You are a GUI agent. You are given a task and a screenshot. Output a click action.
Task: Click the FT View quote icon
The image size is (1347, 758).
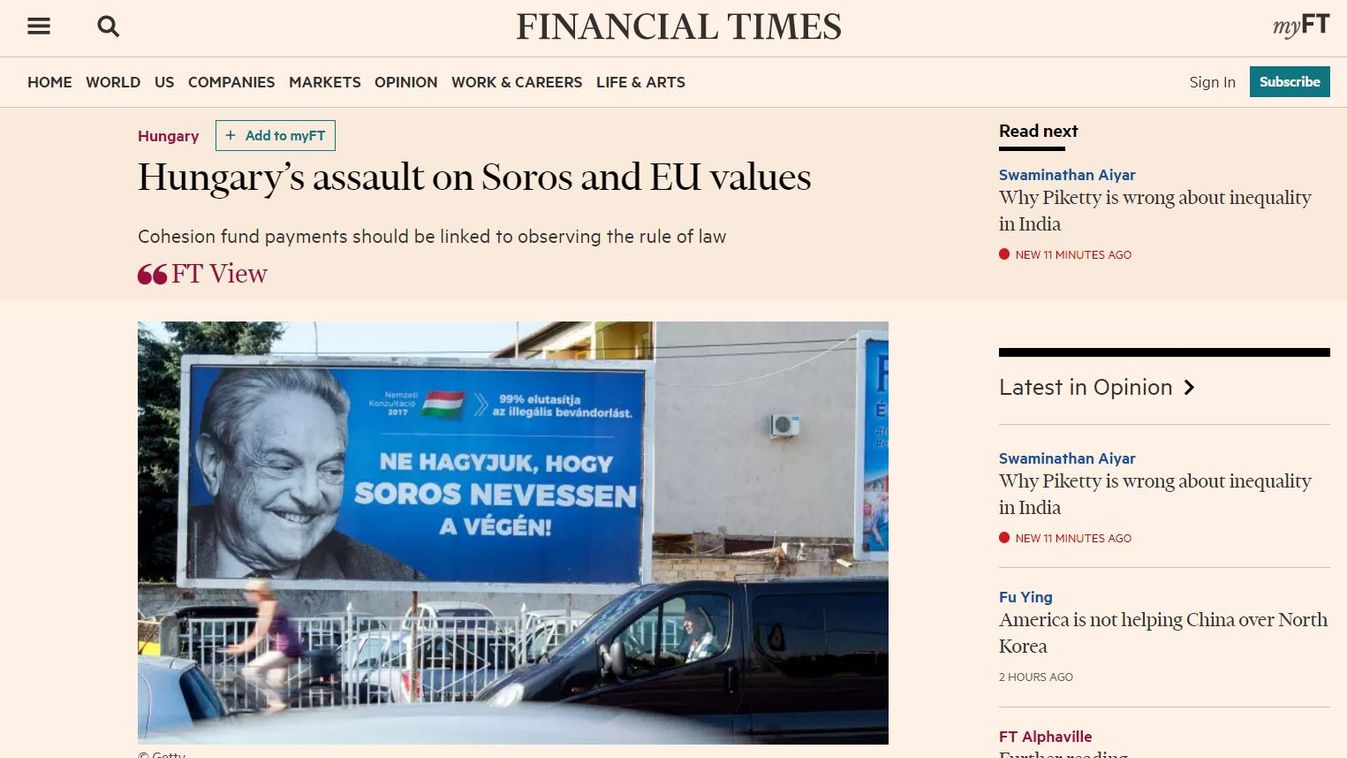[152, 275]
